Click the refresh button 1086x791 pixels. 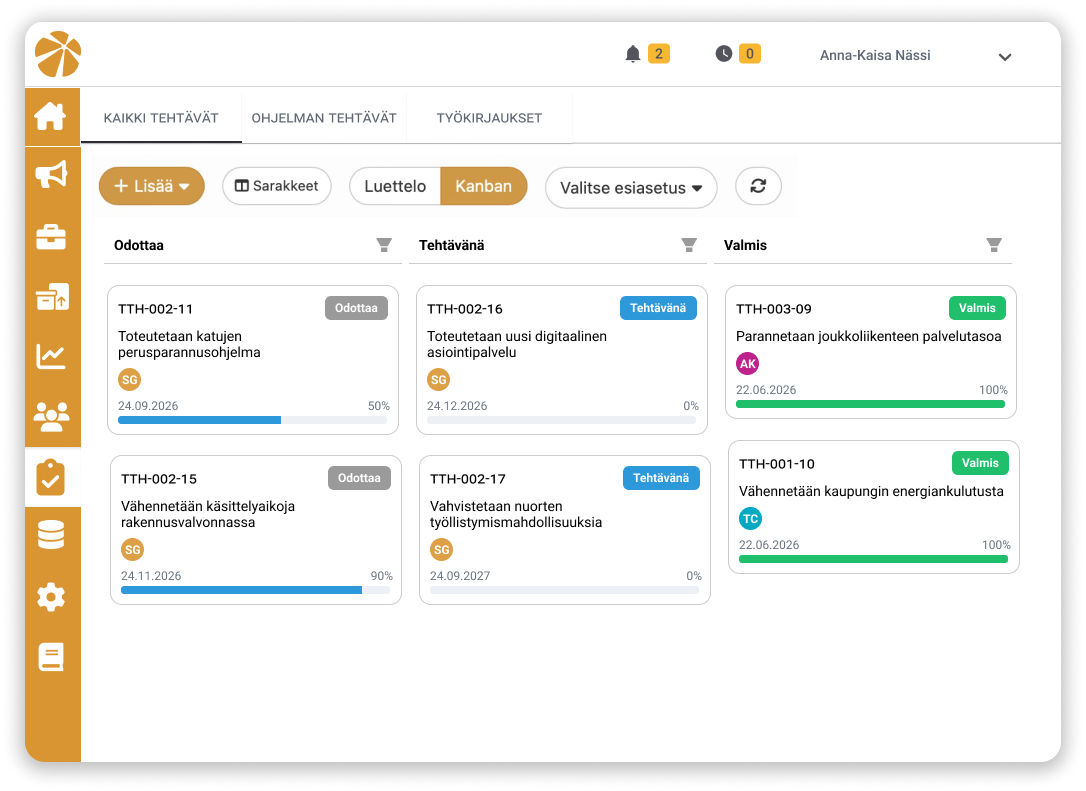point(758,186)
